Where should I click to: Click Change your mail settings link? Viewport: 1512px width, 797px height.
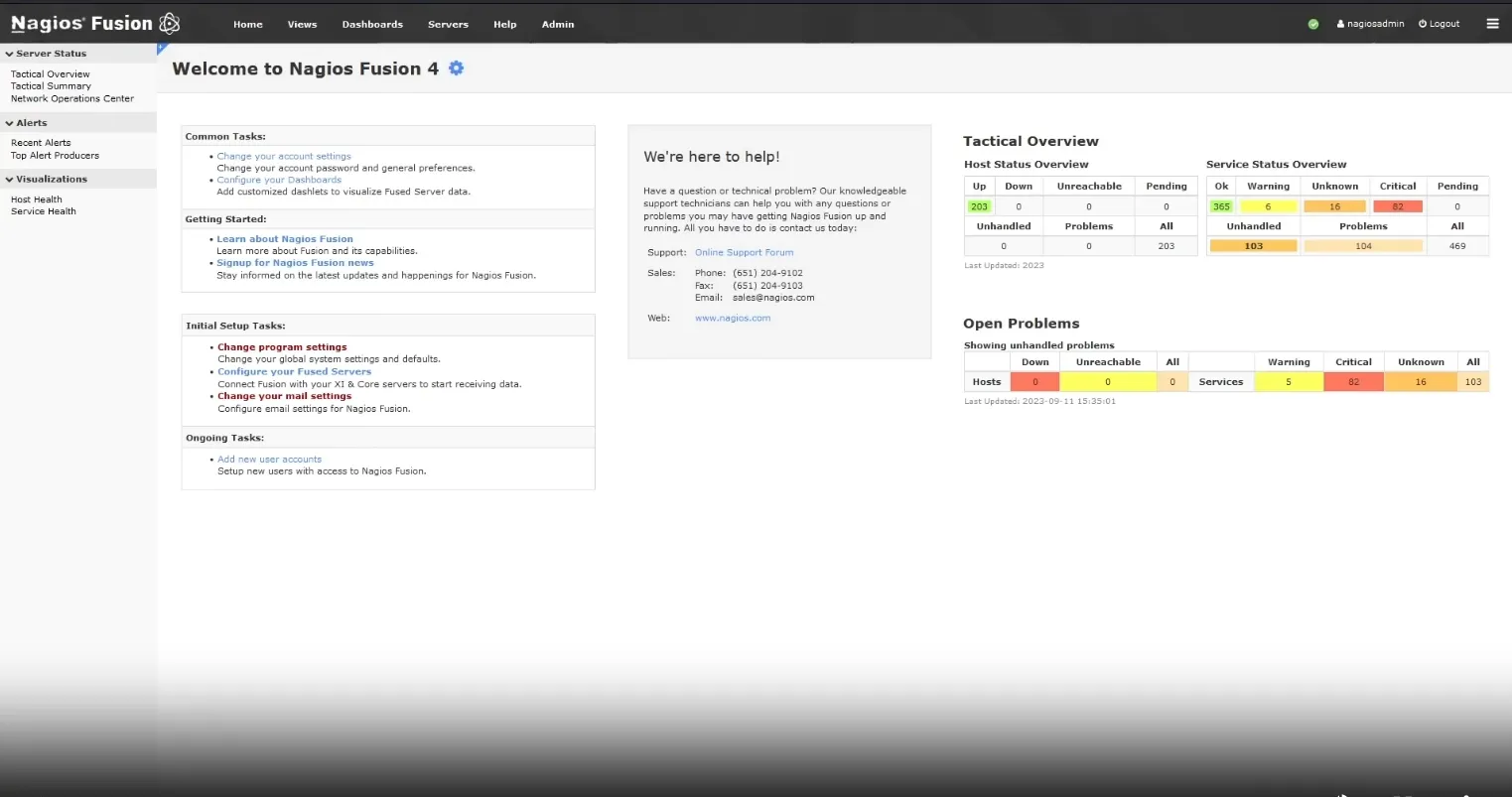[285, 396]
